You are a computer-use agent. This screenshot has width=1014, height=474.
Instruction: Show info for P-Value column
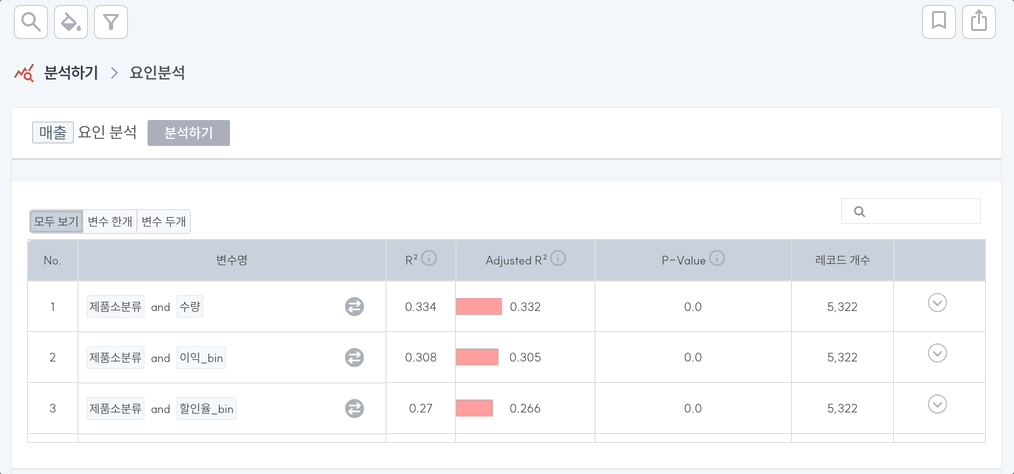tap(717, 259)
